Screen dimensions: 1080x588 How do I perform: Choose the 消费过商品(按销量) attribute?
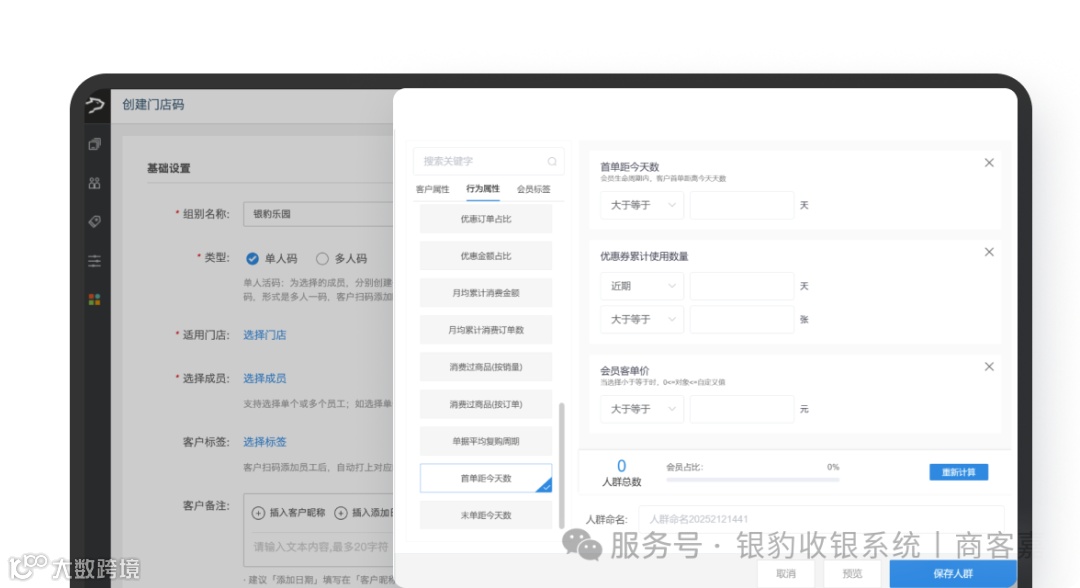[x=486, y=368]
